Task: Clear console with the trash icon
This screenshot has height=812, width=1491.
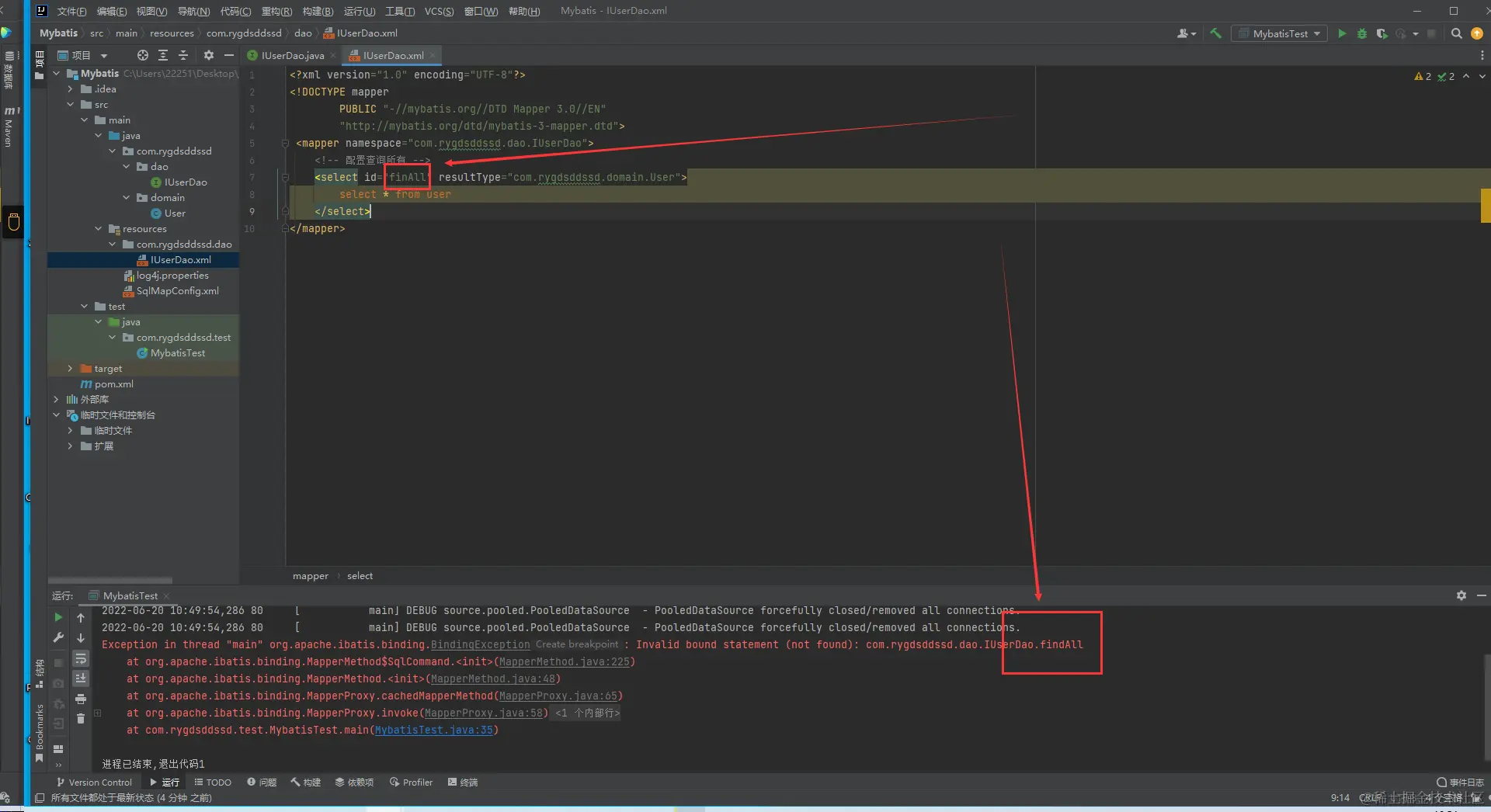Action: coord(81,719)
